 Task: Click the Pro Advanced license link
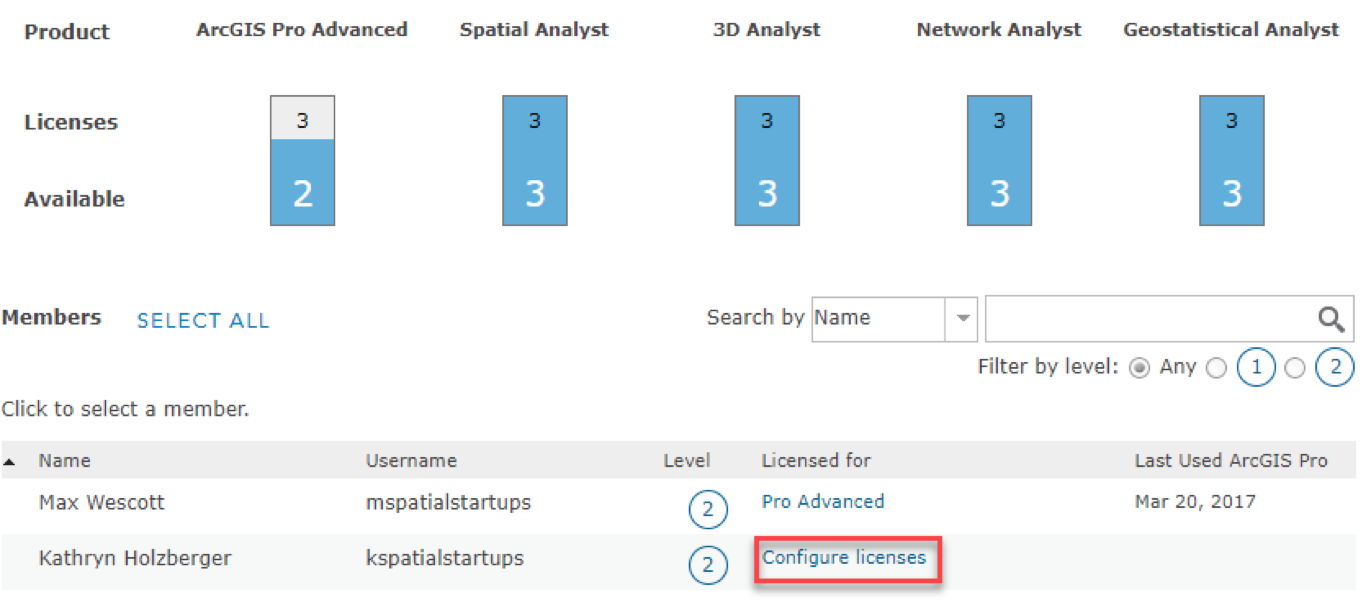pos(823,502)
